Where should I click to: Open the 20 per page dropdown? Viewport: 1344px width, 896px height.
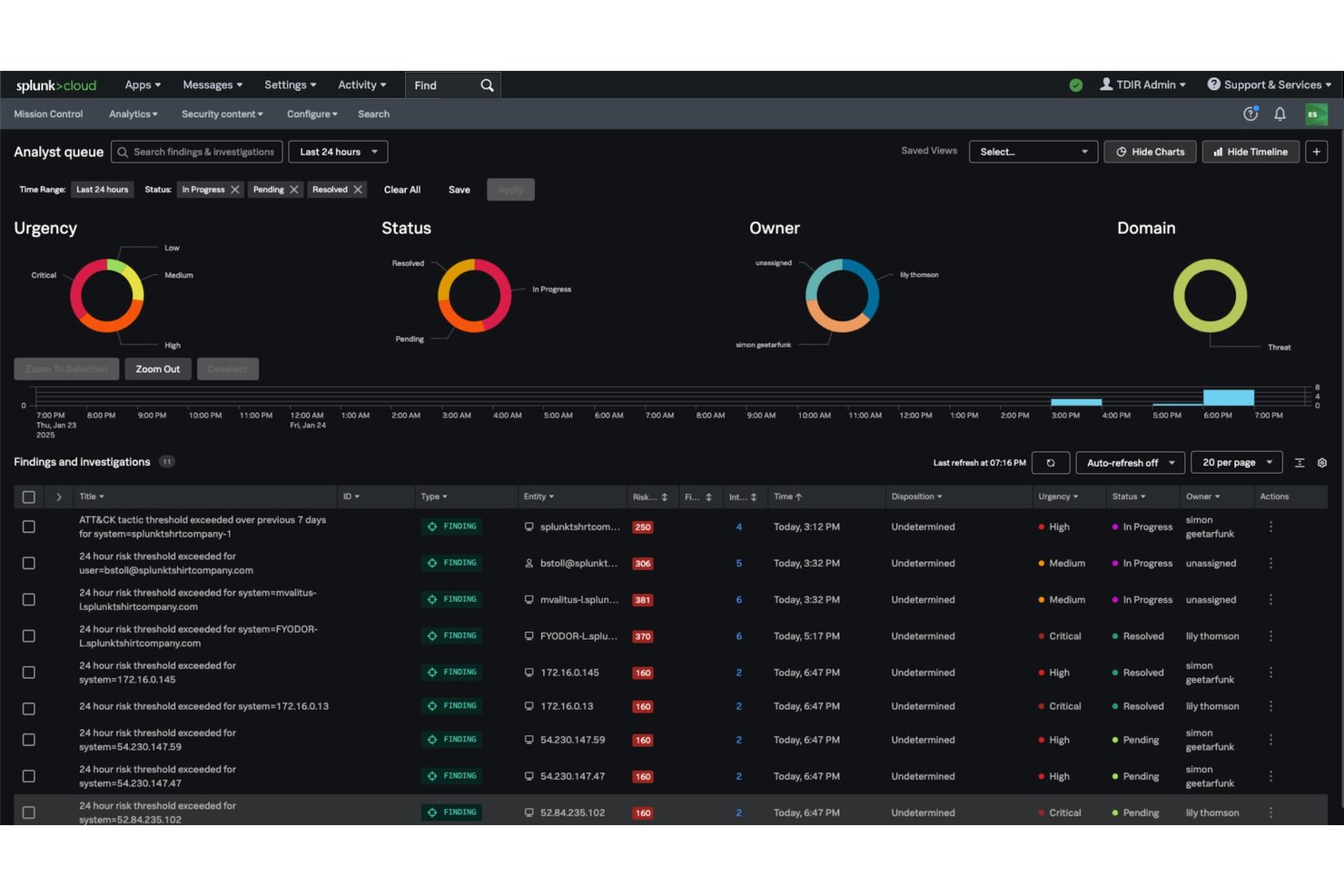tap(1237, 463)
